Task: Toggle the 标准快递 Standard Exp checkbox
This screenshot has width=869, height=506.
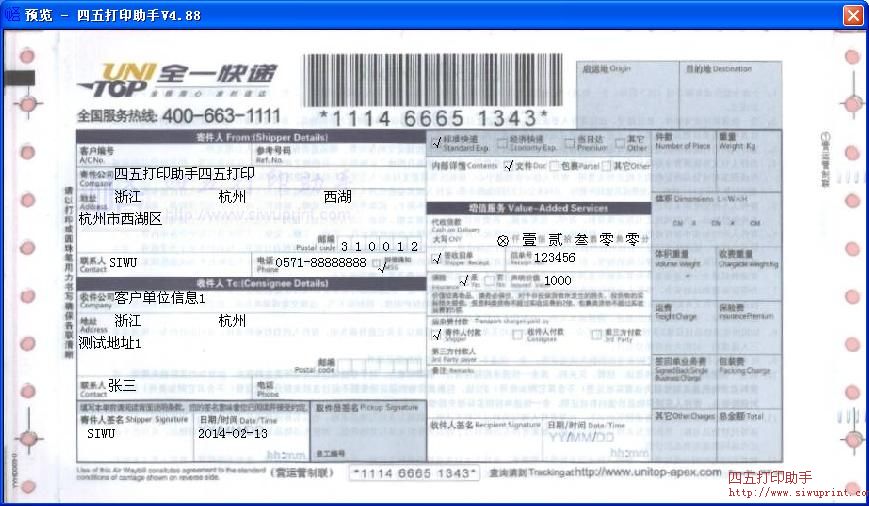Action: (x=437, y=143)
